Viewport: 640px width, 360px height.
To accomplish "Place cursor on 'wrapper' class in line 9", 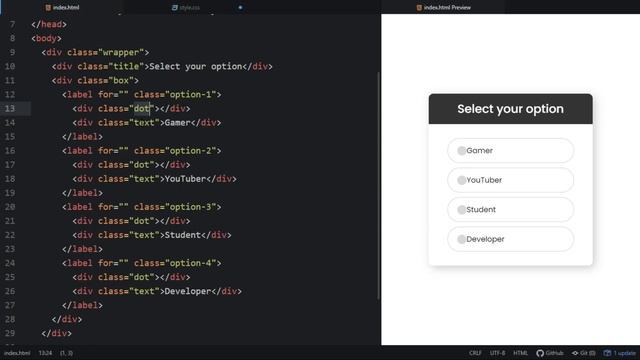I will click(x=121, y=52).
